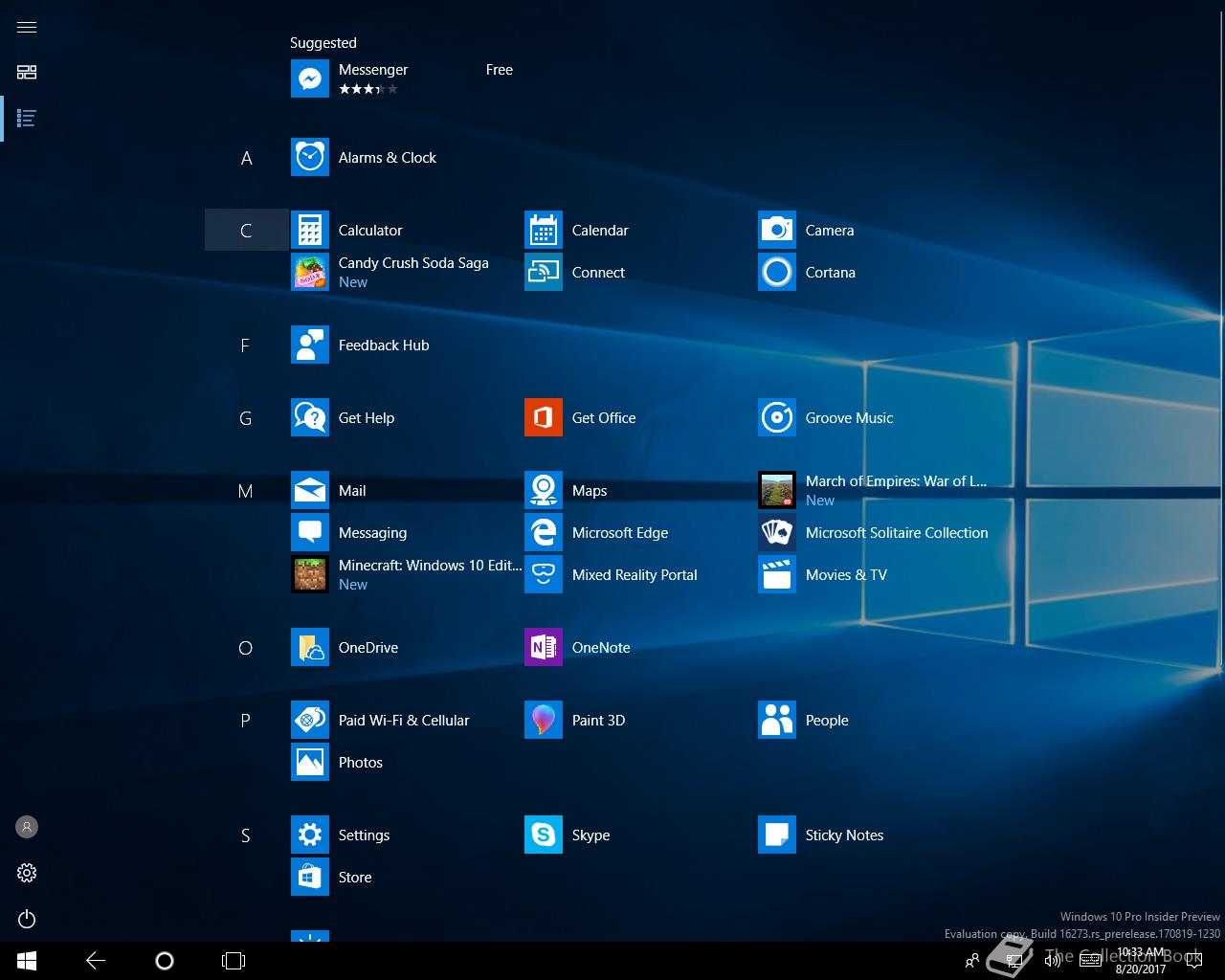This screenshot has height=980, width=1225.
Task: Open Sticky Notes icon
Action: tap(777, 835)
